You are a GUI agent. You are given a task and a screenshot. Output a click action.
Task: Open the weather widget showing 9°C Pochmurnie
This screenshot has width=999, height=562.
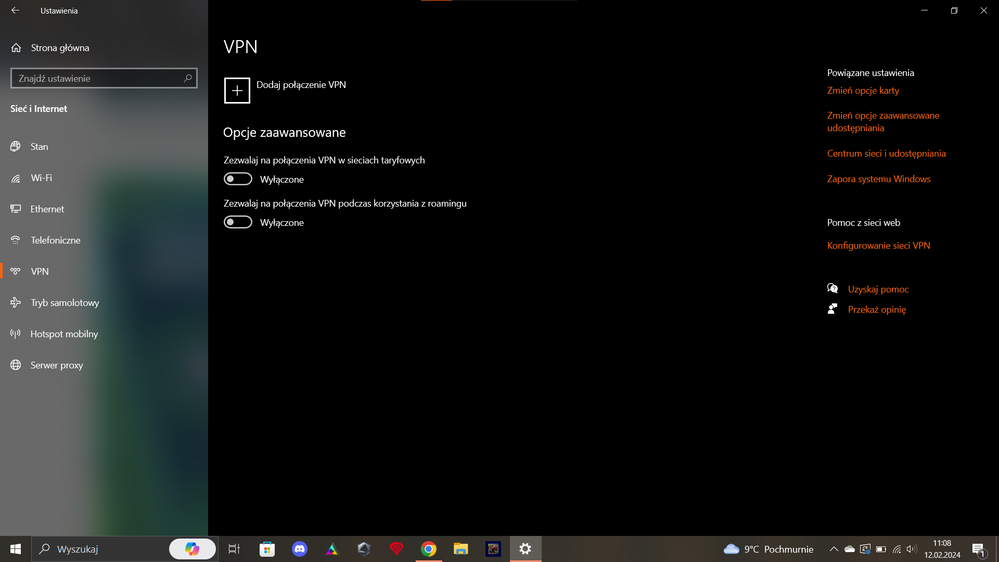pyautogui.click(x=769, y=549)
